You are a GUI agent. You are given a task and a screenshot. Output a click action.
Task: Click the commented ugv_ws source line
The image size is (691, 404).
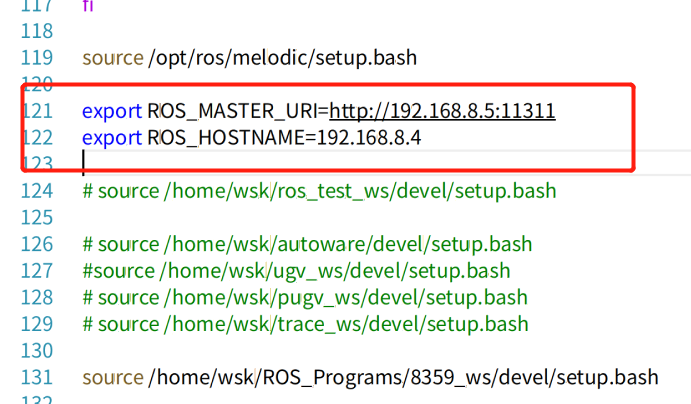296,271
